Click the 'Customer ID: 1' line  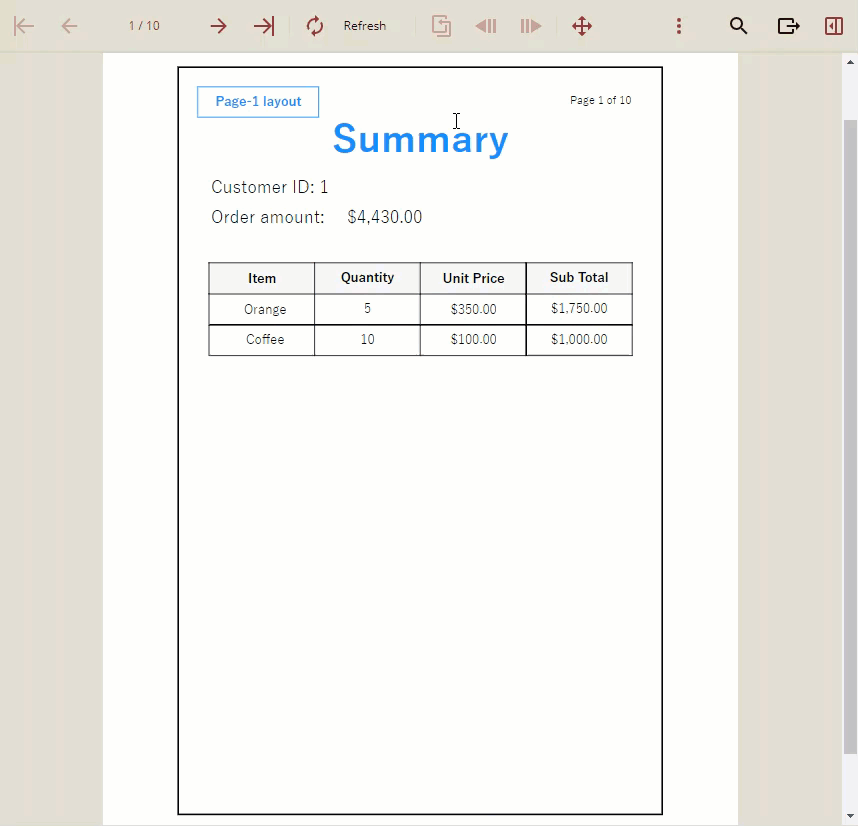click(269, 187)
